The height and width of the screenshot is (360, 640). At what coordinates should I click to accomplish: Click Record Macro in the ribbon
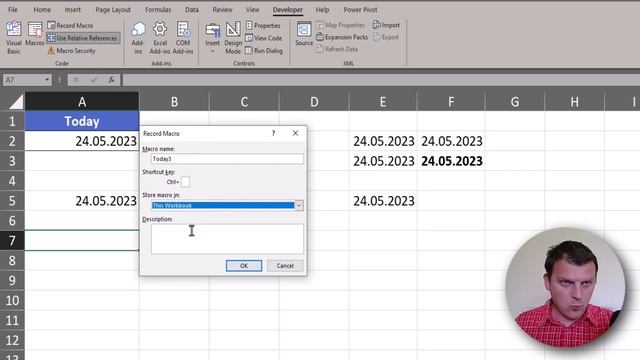[70, 25]
